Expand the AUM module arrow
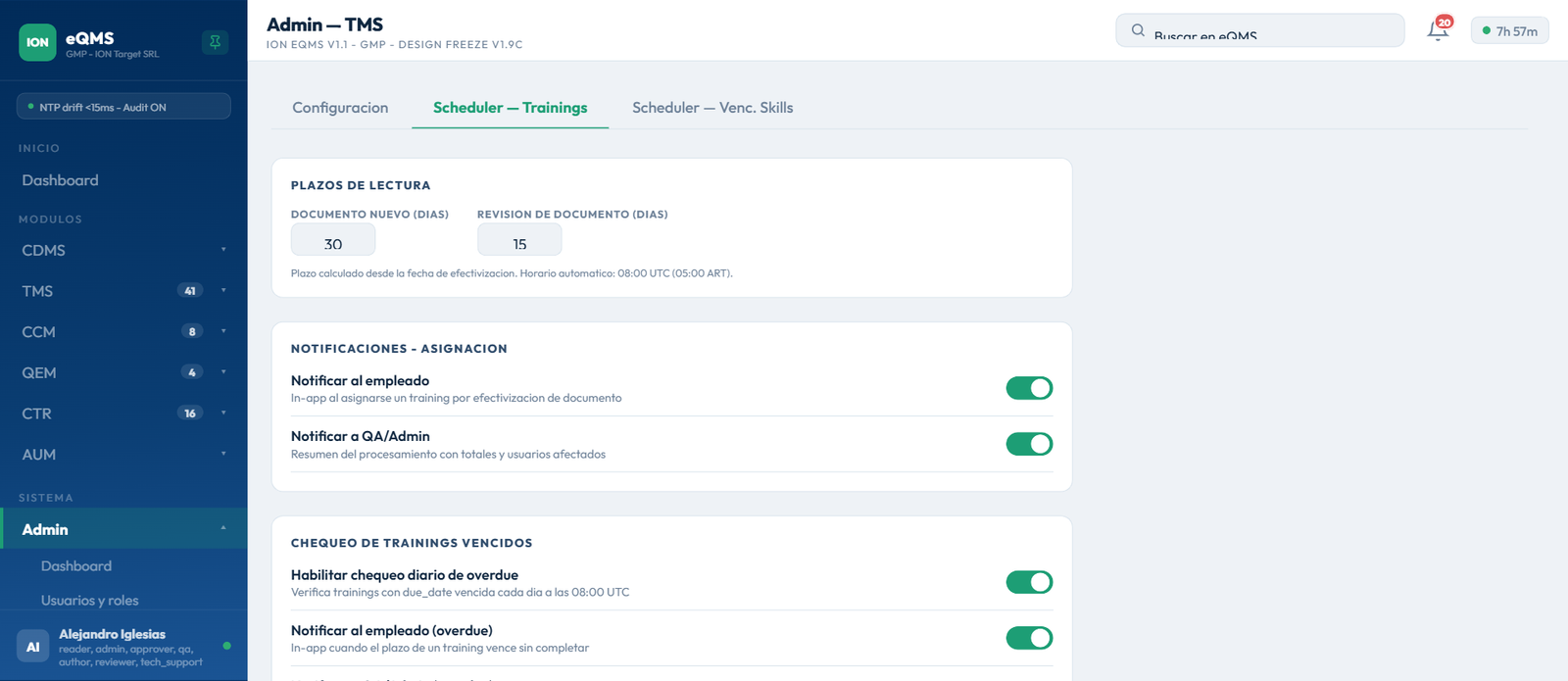This screenshot has width=1568, height=681. pyautogui.click(x=223, y=454)
